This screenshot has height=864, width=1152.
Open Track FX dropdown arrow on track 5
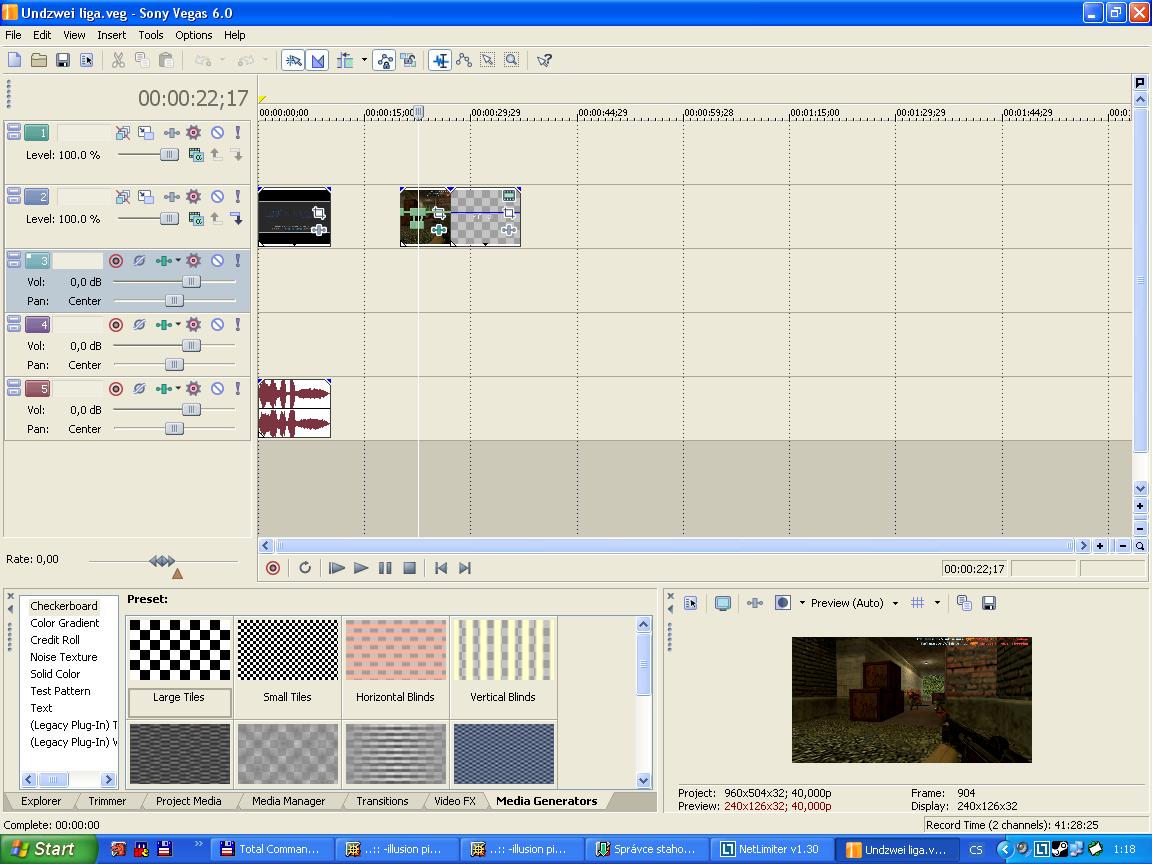point(179,389)
